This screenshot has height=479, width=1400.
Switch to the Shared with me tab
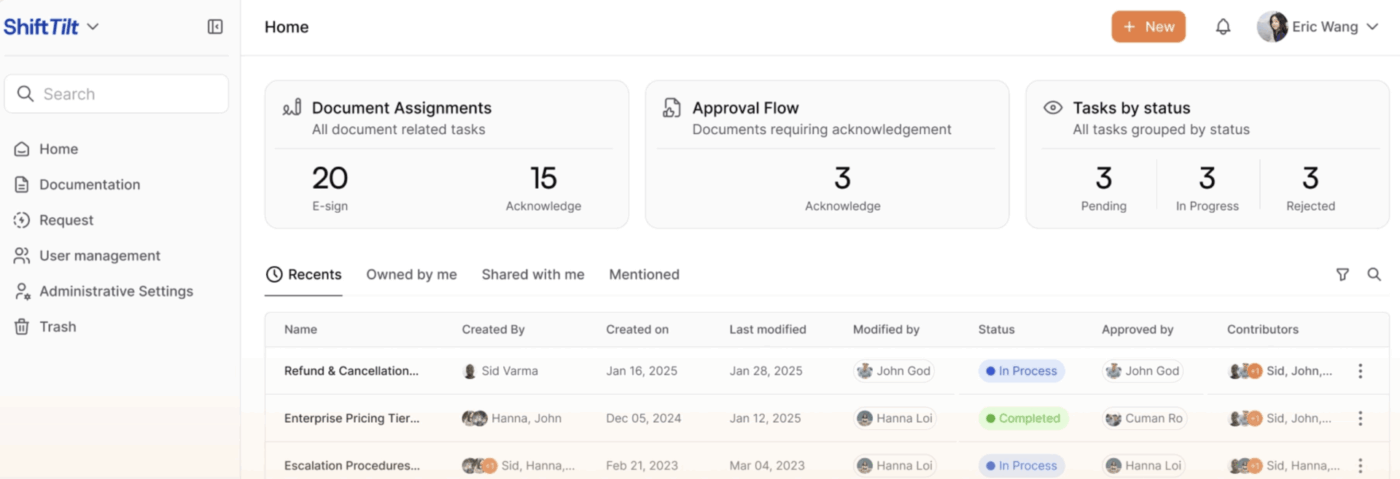click(x=533, y=274)
